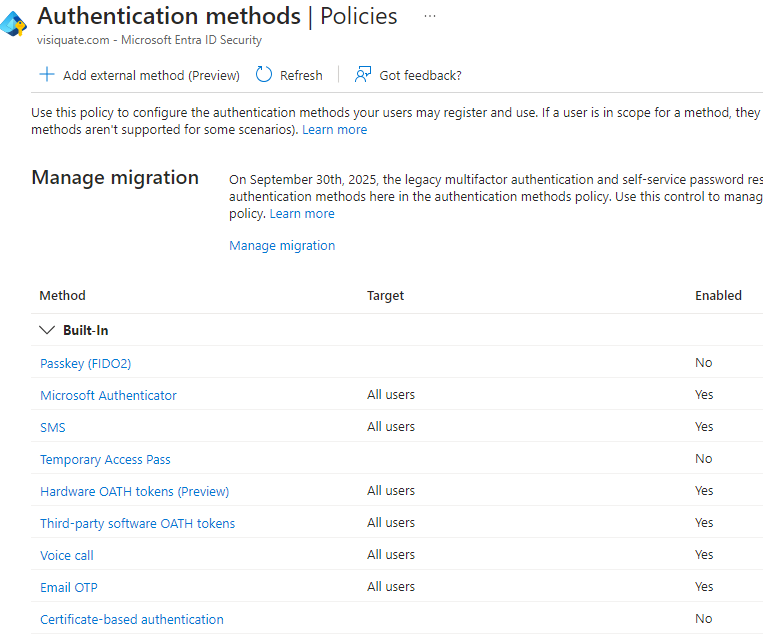Click Add external method (Preview)
Viewport: 763px width, 642px height.
click(151, 75)
